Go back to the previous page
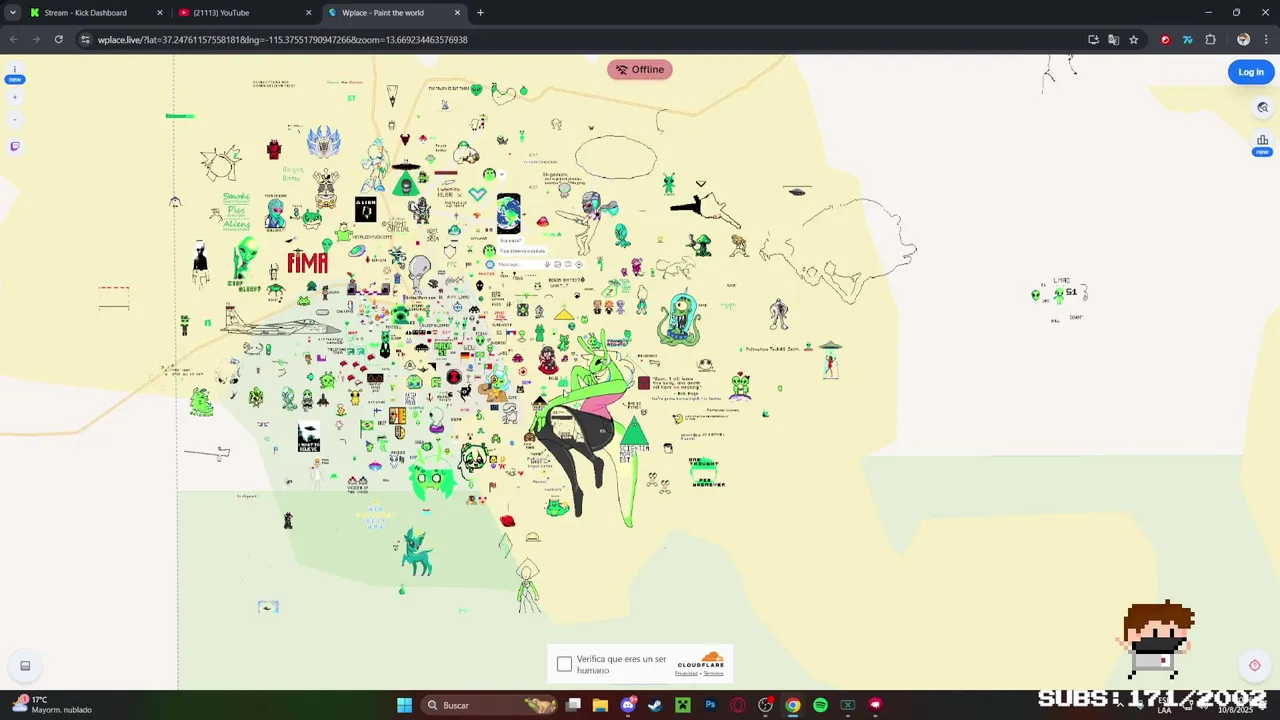 click(x=13, y=40)
